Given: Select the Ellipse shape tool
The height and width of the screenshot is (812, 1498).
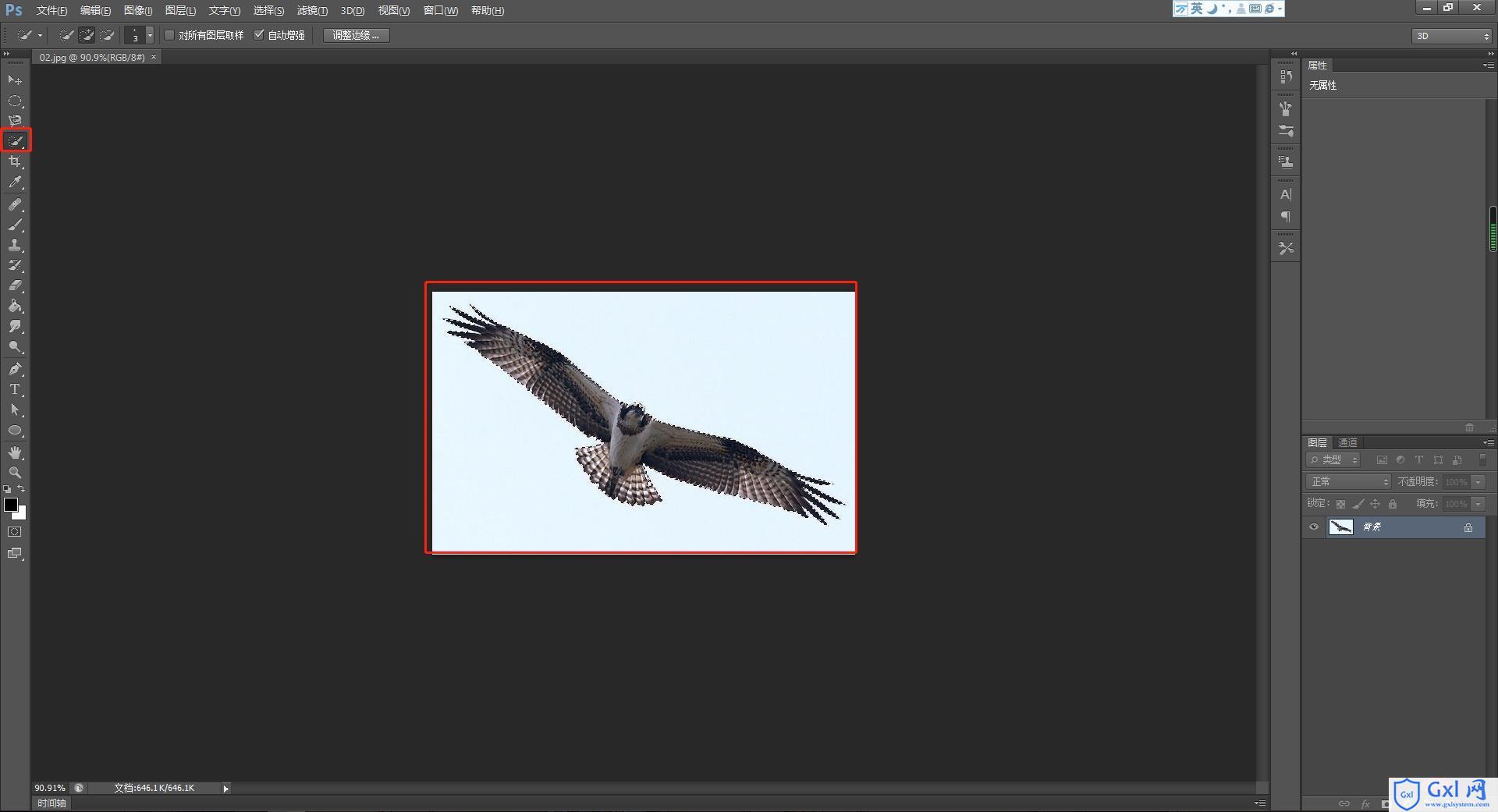Looking at the screenshot, I should pyautogui.click(x=15, y=430).
